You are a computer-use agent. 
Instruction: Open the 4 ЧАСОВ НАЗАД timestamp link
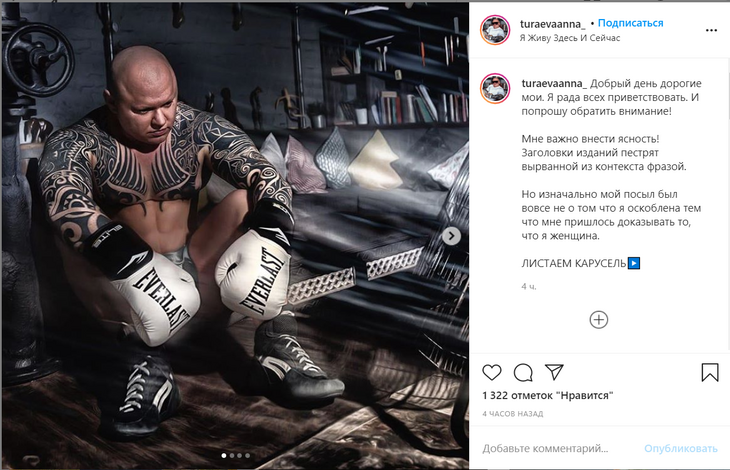tap(513, 414)
